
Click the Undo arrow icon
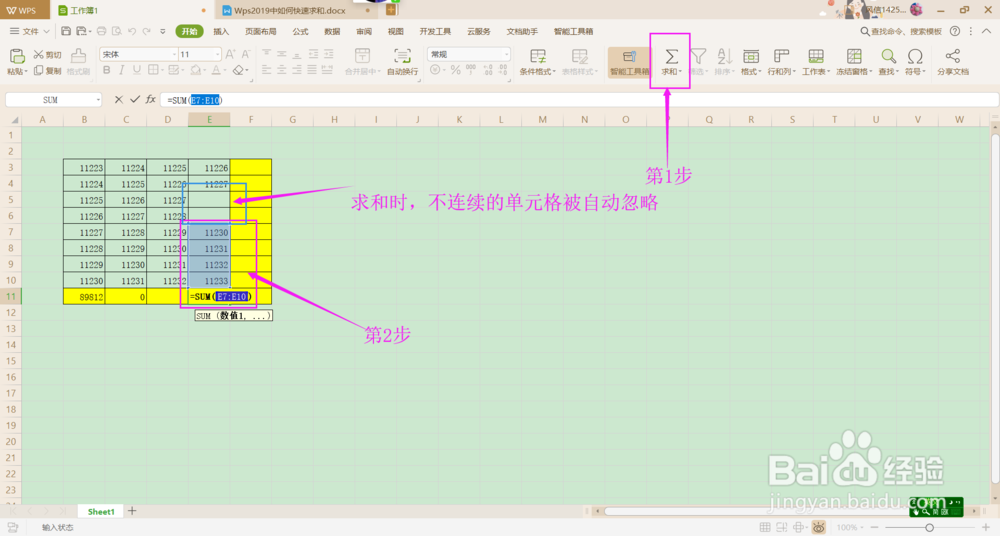click(132, 31)
